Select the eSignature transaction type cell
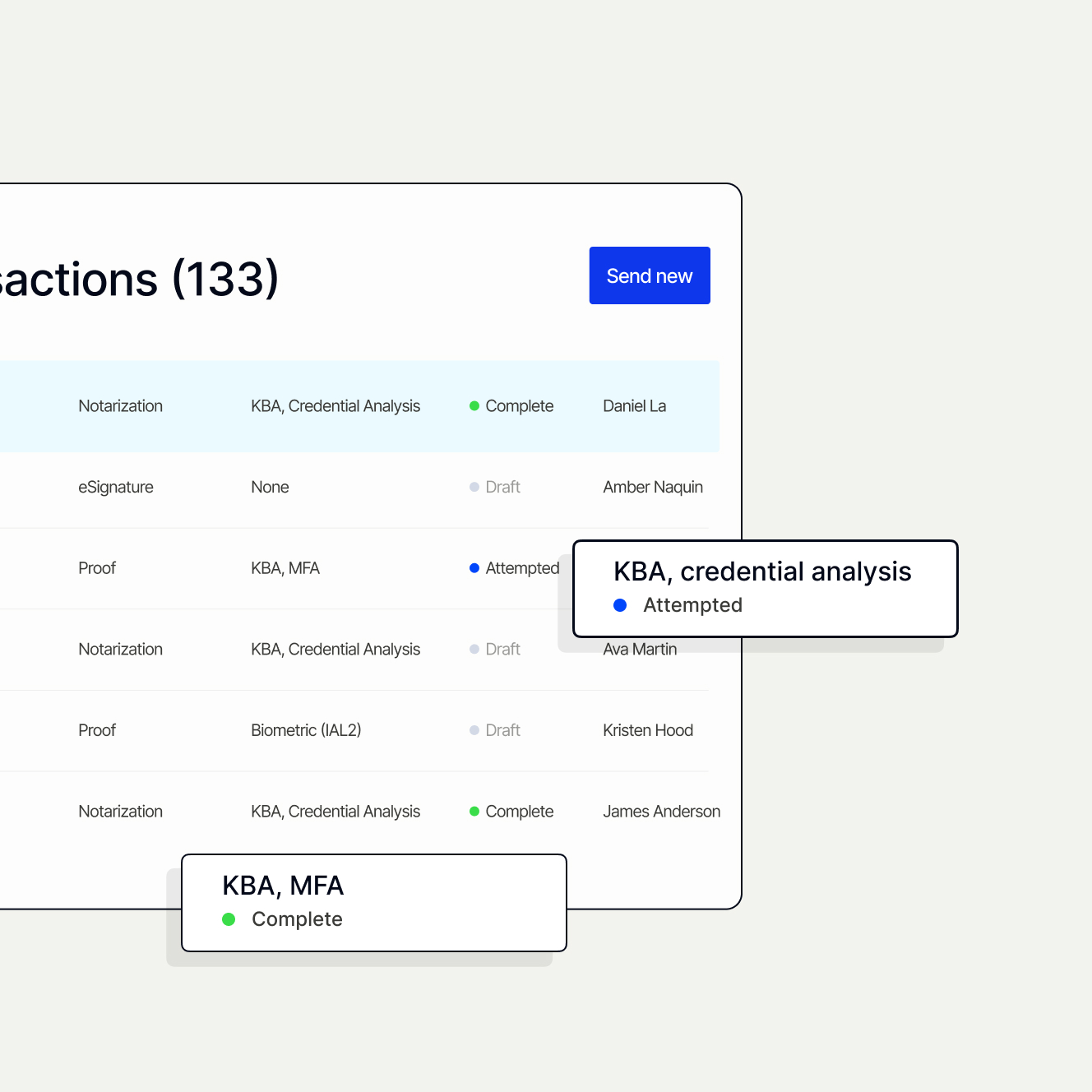This screenshot has width=1092, height=1092. pyautogui.click(x=116, y=487)
